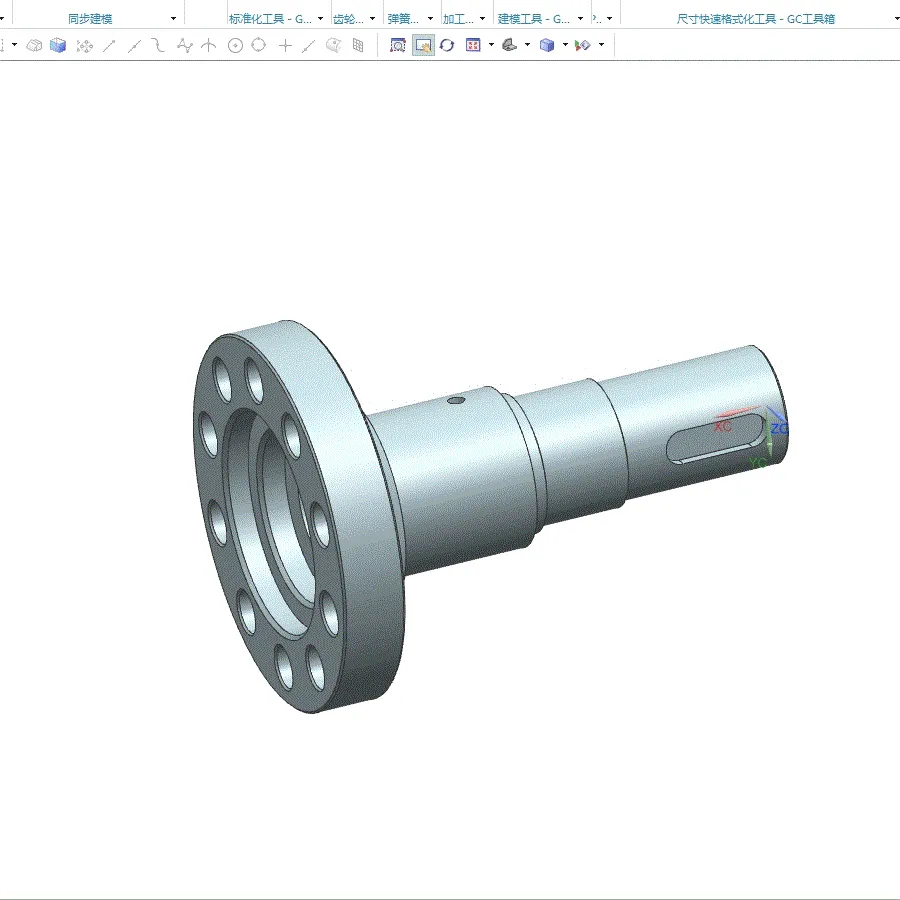Enable the point-on-face snap icon
This screenshot has width=900, height=900.
tap(333, 45)
